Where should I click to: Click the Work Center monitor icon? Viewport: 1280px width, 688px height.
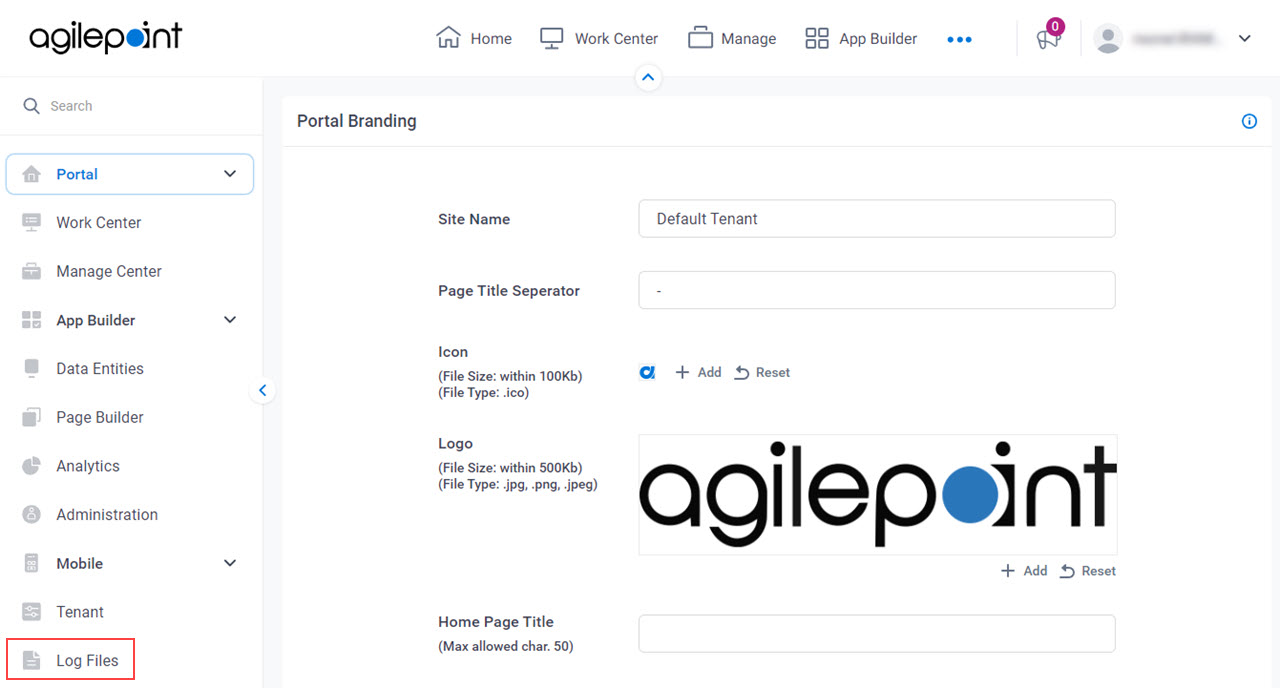point(552,38)
